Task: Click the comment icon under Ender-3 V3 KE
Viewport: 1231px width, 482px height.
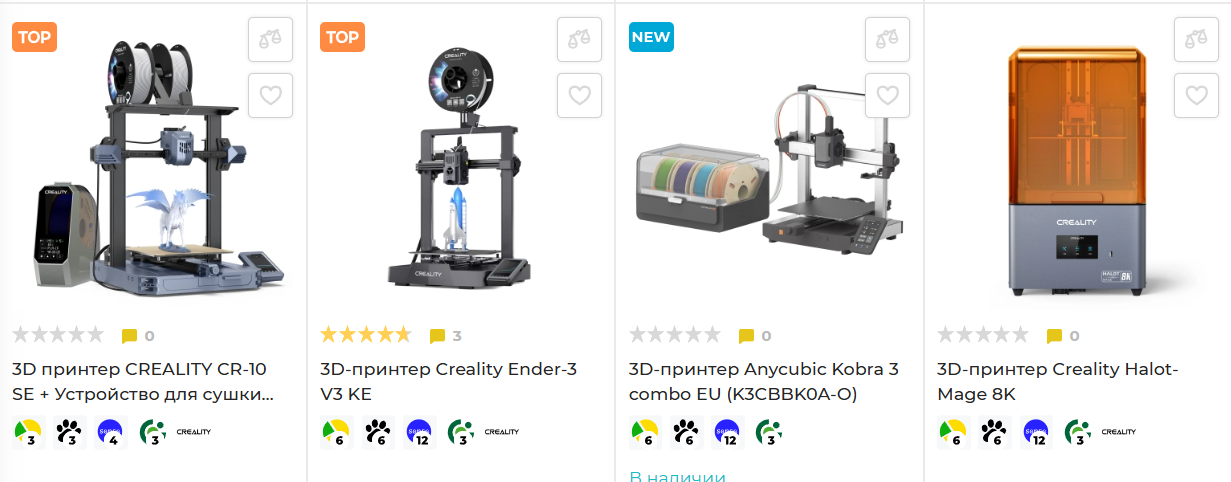Action: (x=437, y=336)
